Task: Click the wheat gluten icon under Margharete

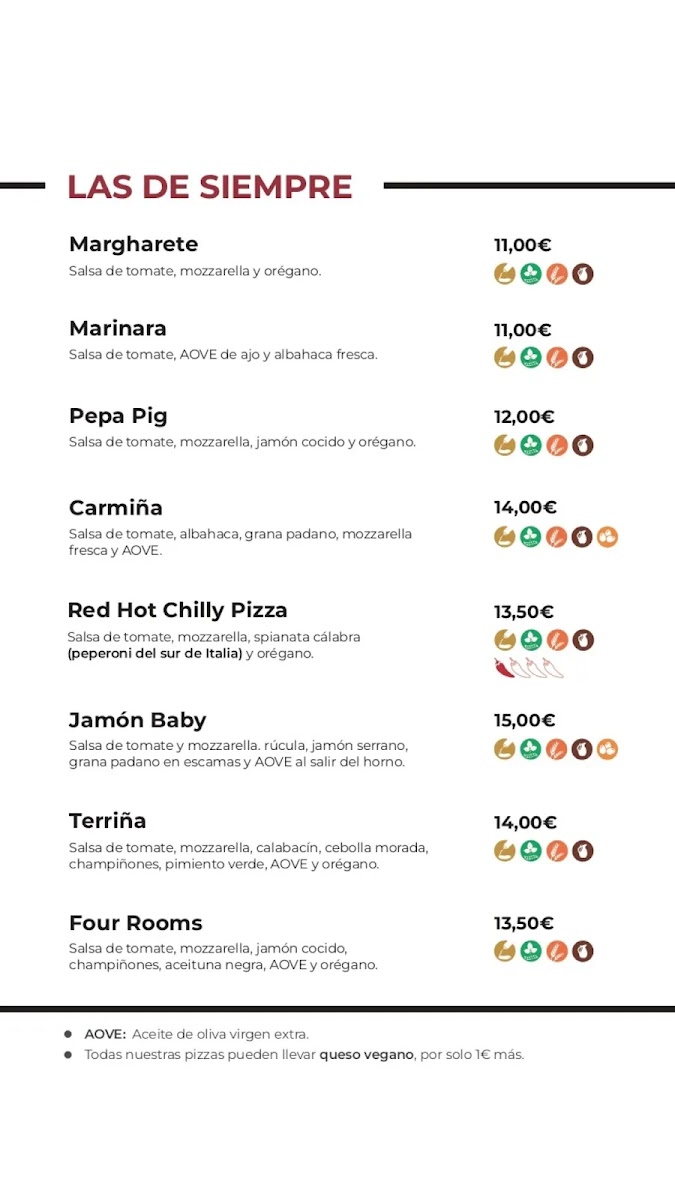Action: tap(557, 274)
